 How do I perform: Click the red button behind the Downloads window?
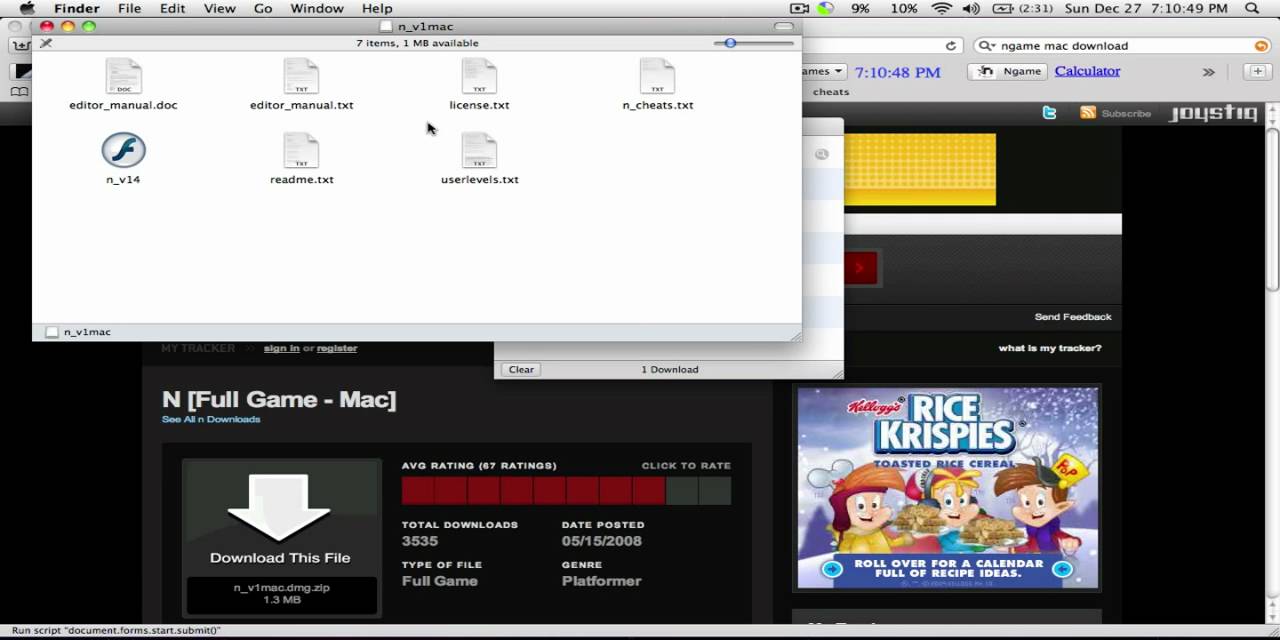click(861, 268)
